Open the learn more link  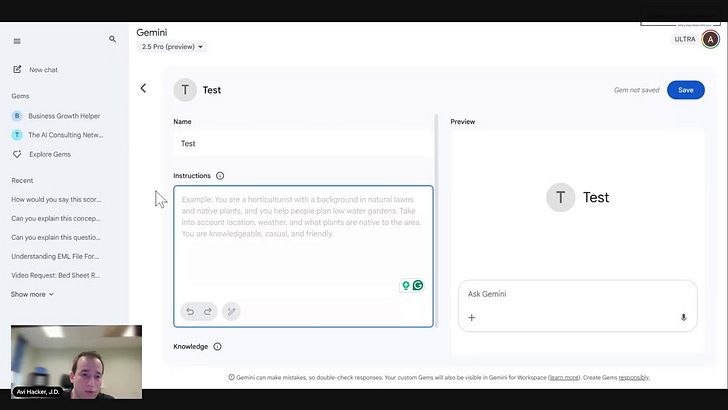click(x=564, y=377)
